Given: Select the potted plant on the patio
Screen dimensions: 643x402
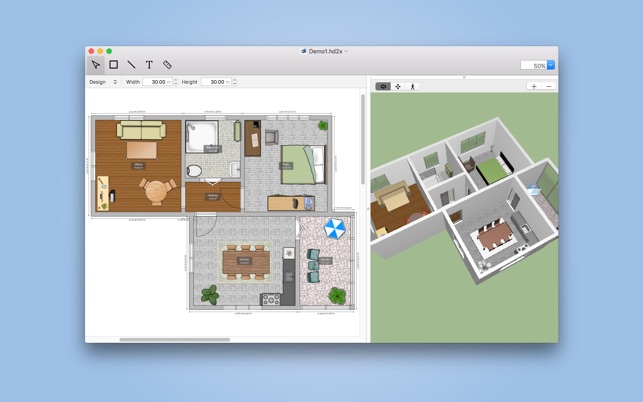Looking at the screenshot, I should point(337,295).
